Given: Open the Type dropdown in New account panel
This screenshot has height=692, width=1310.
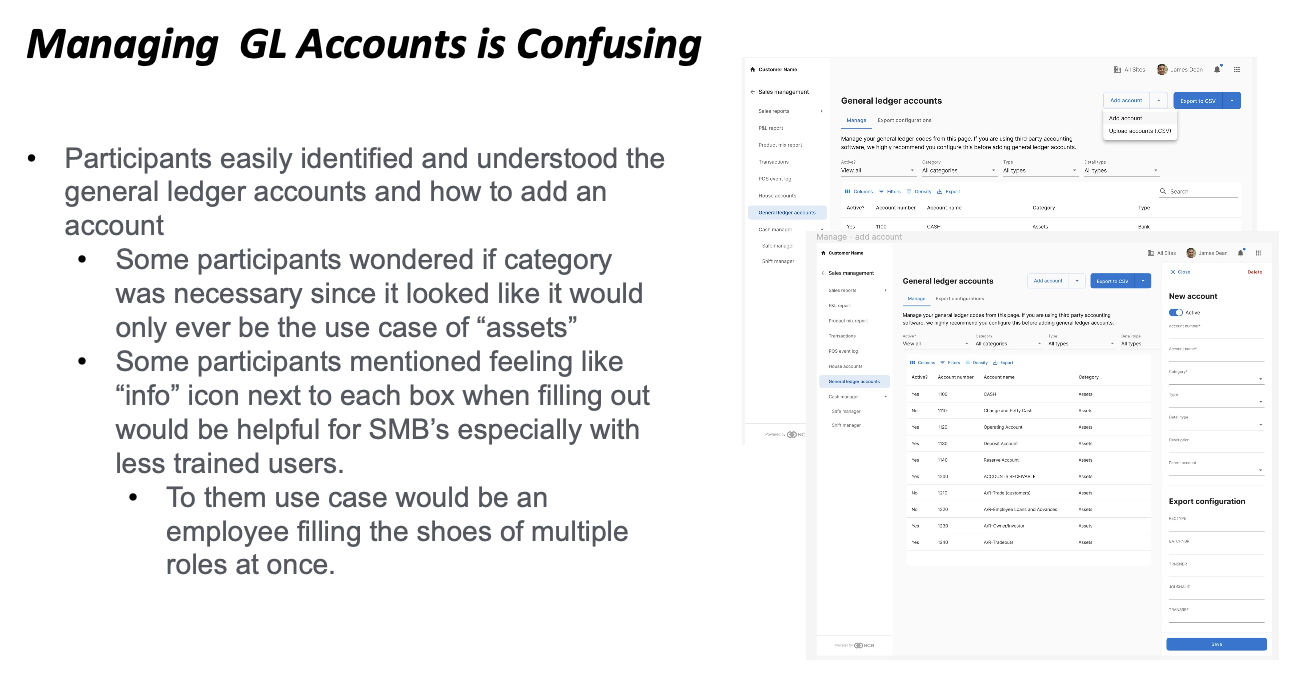Looking at the screenshot, I should pos(1217,400).
